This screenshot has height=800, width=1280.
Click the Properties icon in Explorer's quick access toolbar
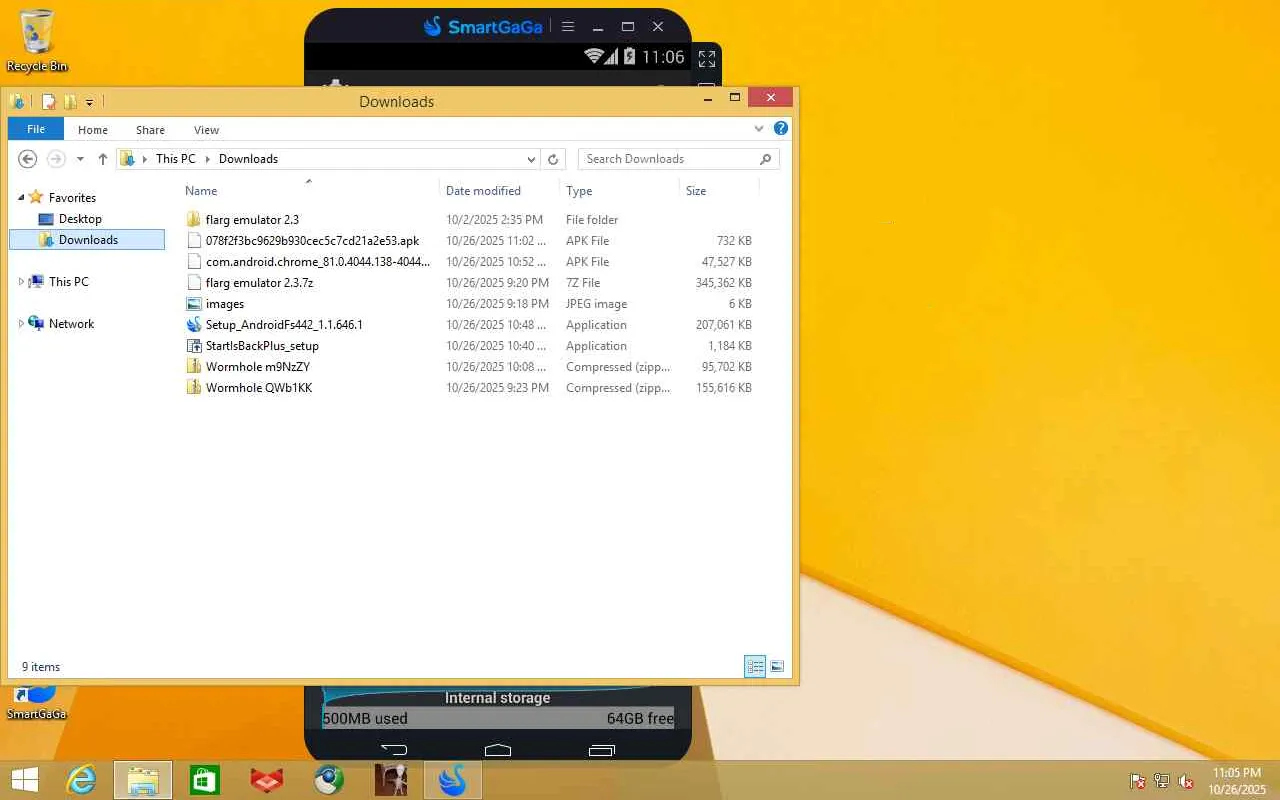(x=48, y=101)
